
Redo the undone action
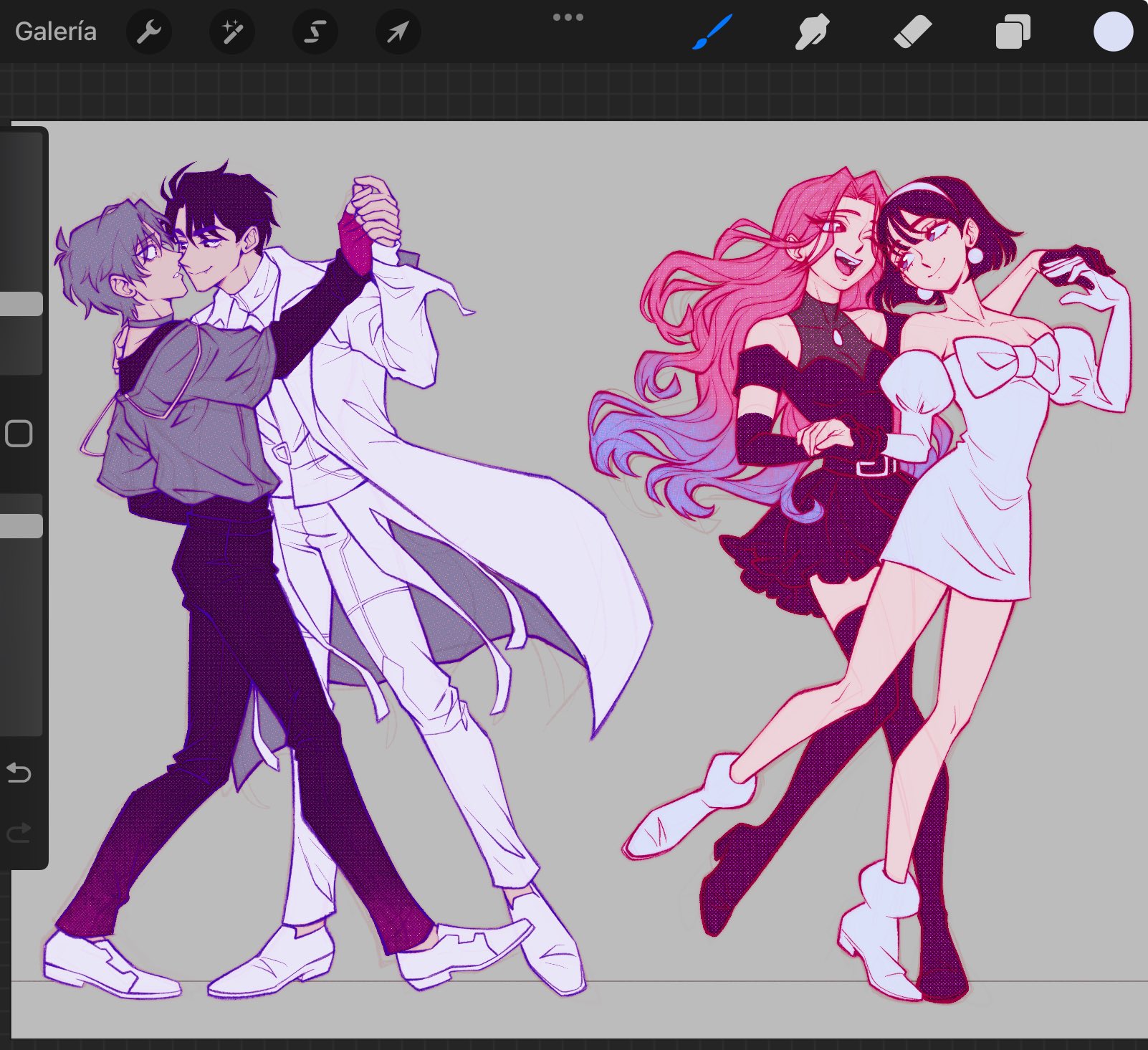coord(19,832)
